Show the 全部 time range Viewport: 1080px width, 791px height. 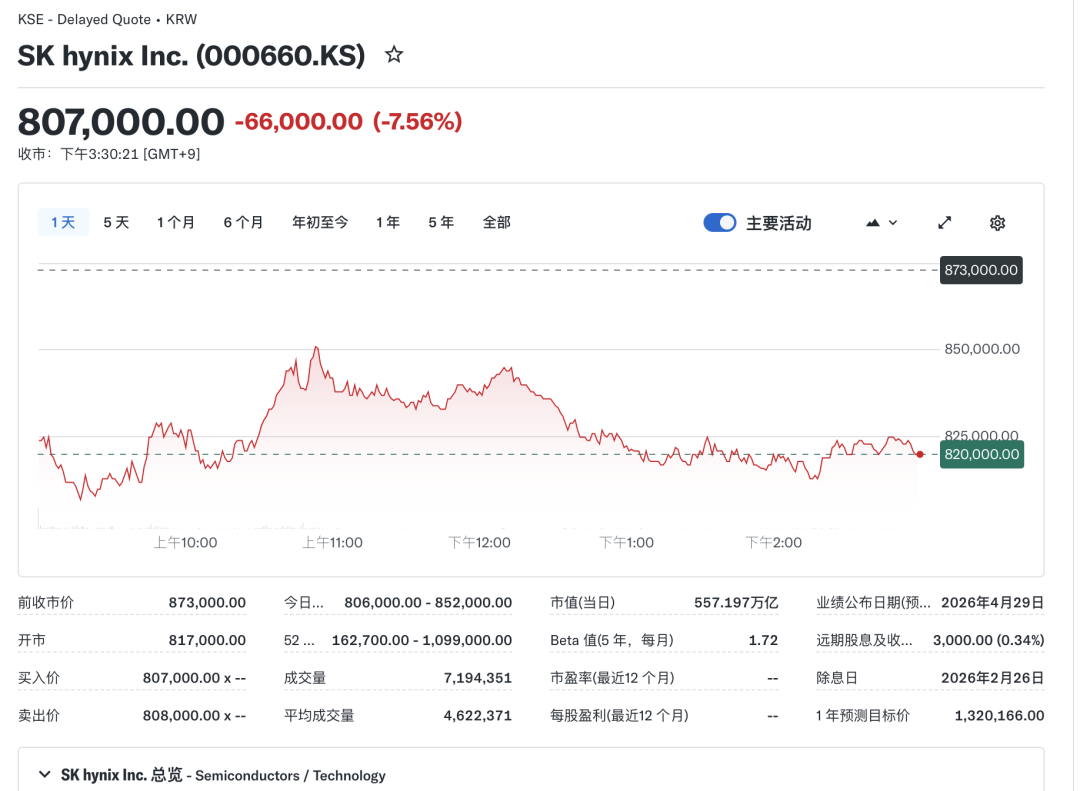(497, 222)
